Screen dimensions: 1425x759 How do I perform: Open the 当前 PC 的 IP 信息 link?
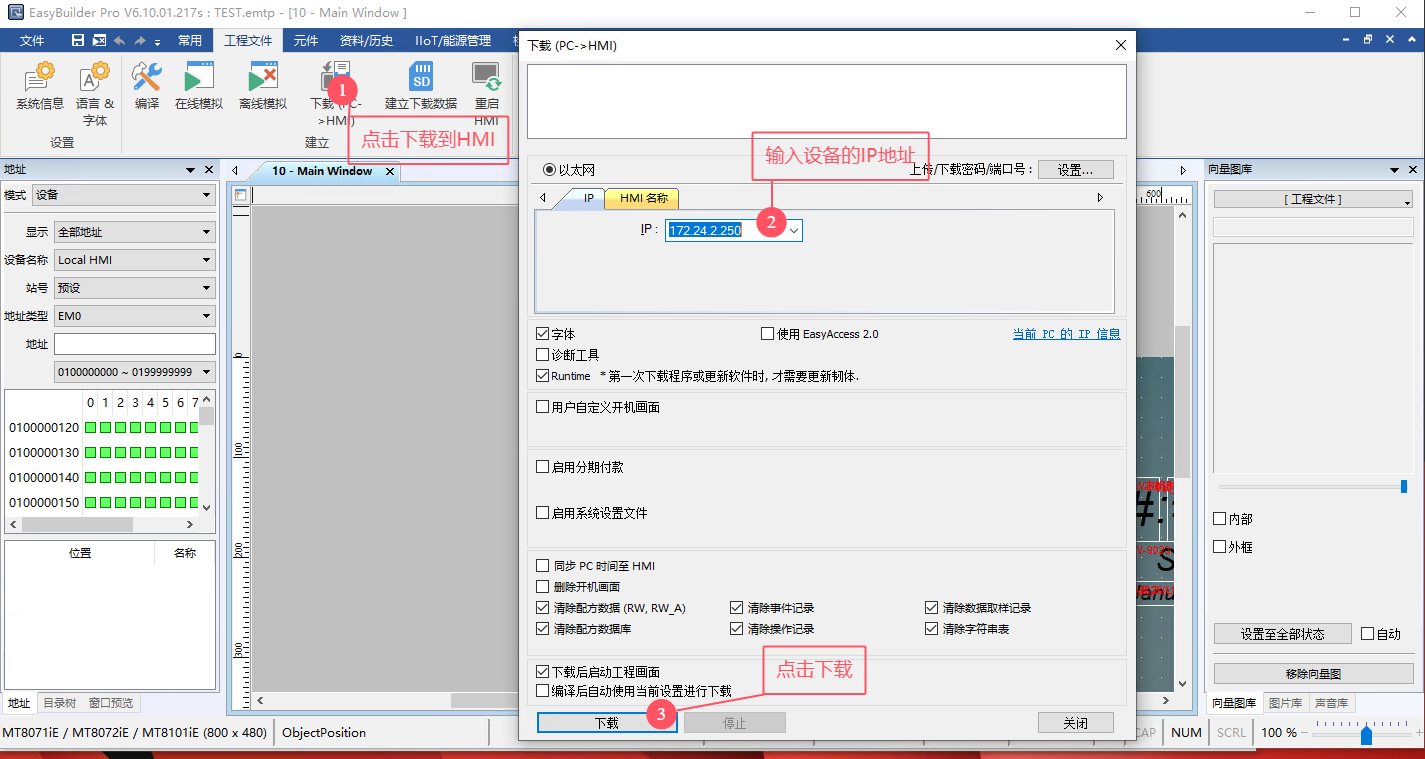click(x=1067, y=334)
